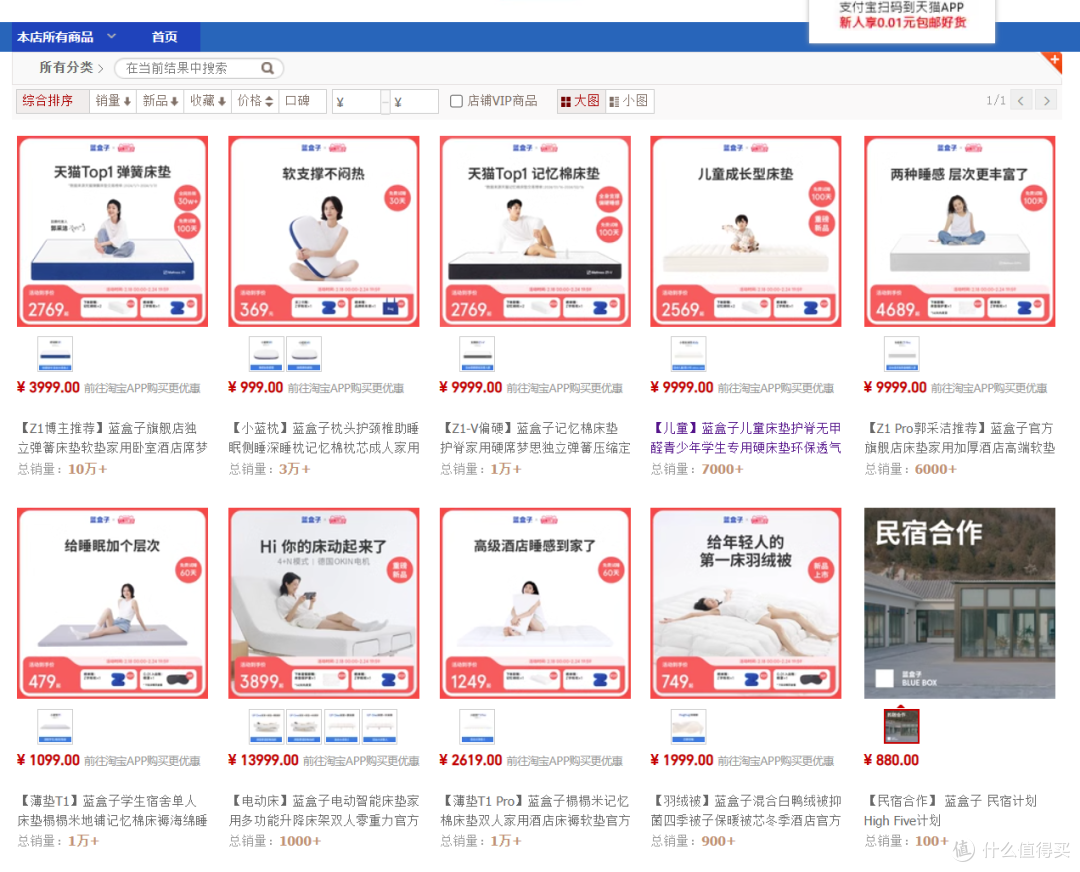Open 民宿合作 product image
Image resolution: width=1080 pixels, height=872 pixels.
[959, 603]
